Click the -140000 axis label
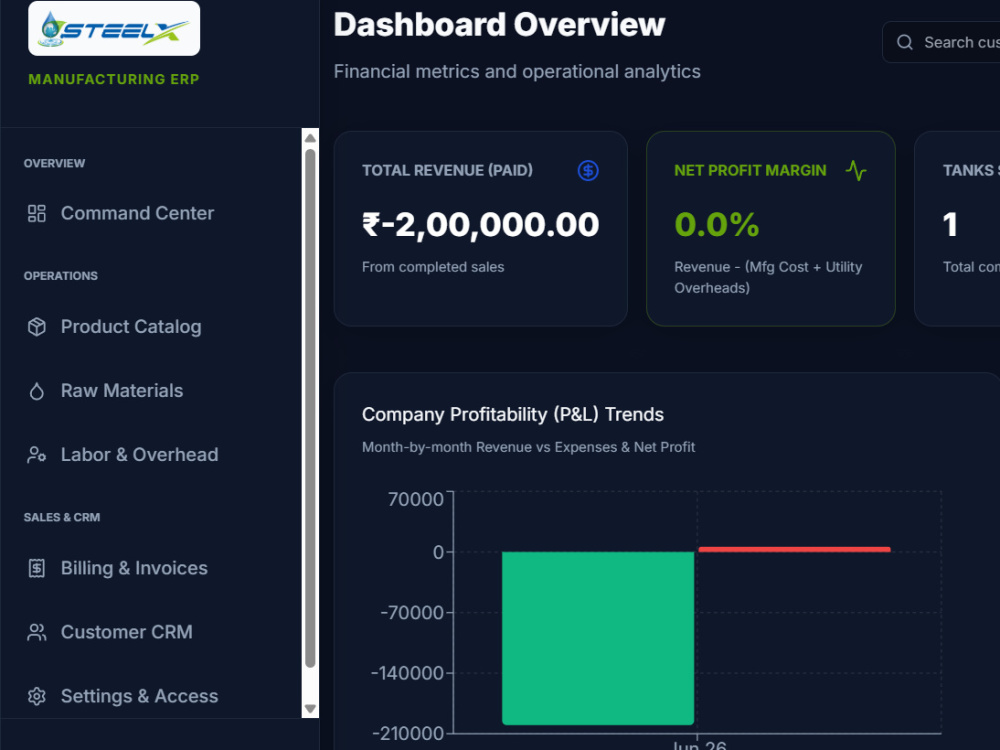 click(x=407, y=673)
